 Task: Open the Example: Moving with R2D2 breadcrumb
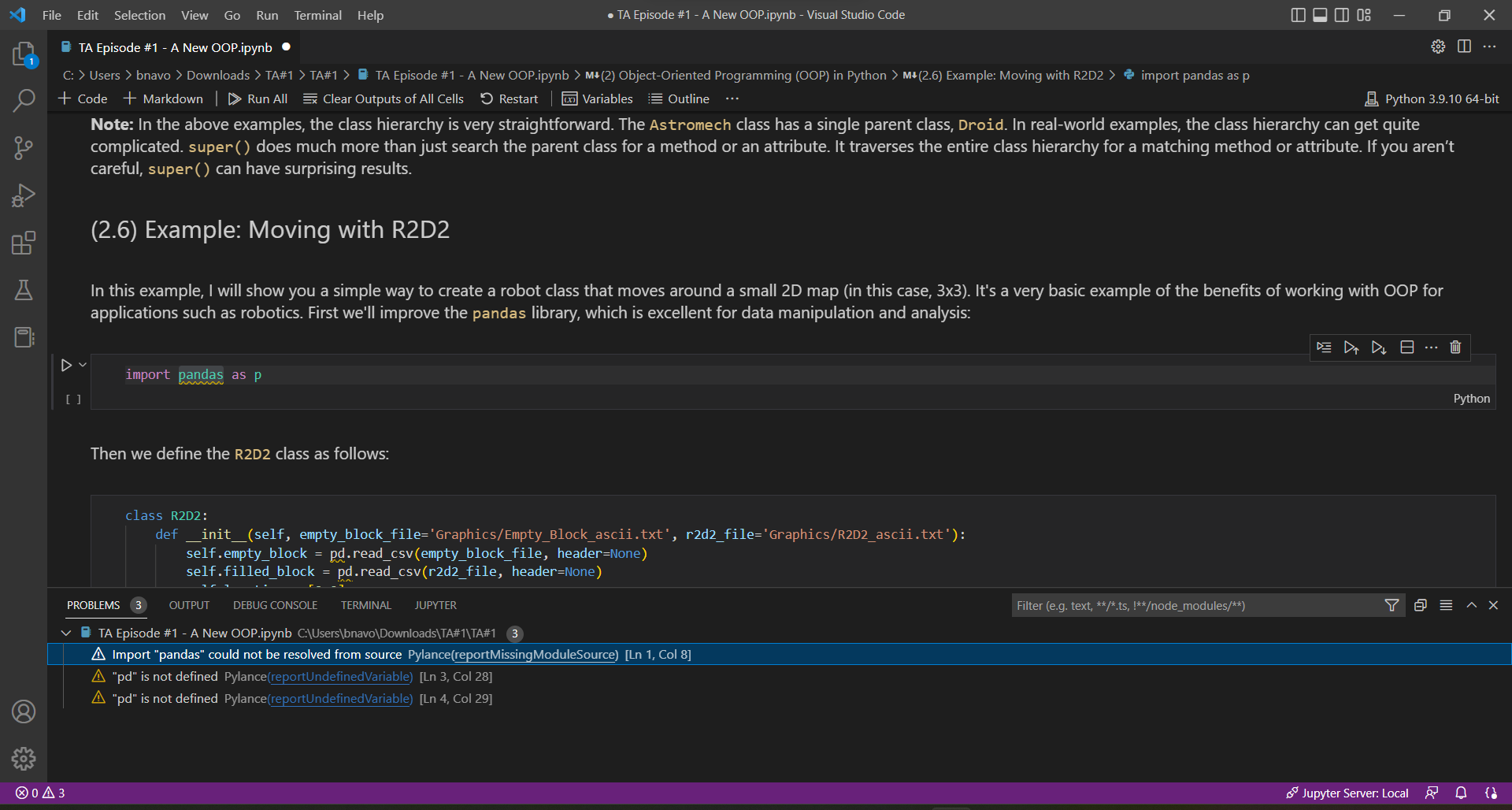[x=1003, y=75]
